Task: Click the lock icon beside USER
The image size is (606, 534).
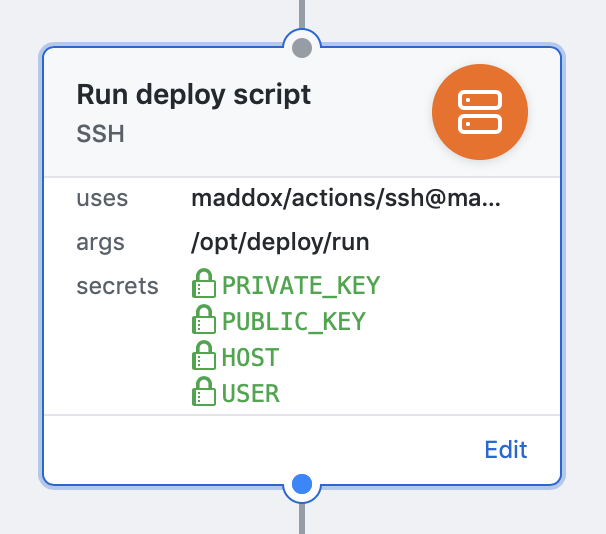Action: (x=204, y=393)
